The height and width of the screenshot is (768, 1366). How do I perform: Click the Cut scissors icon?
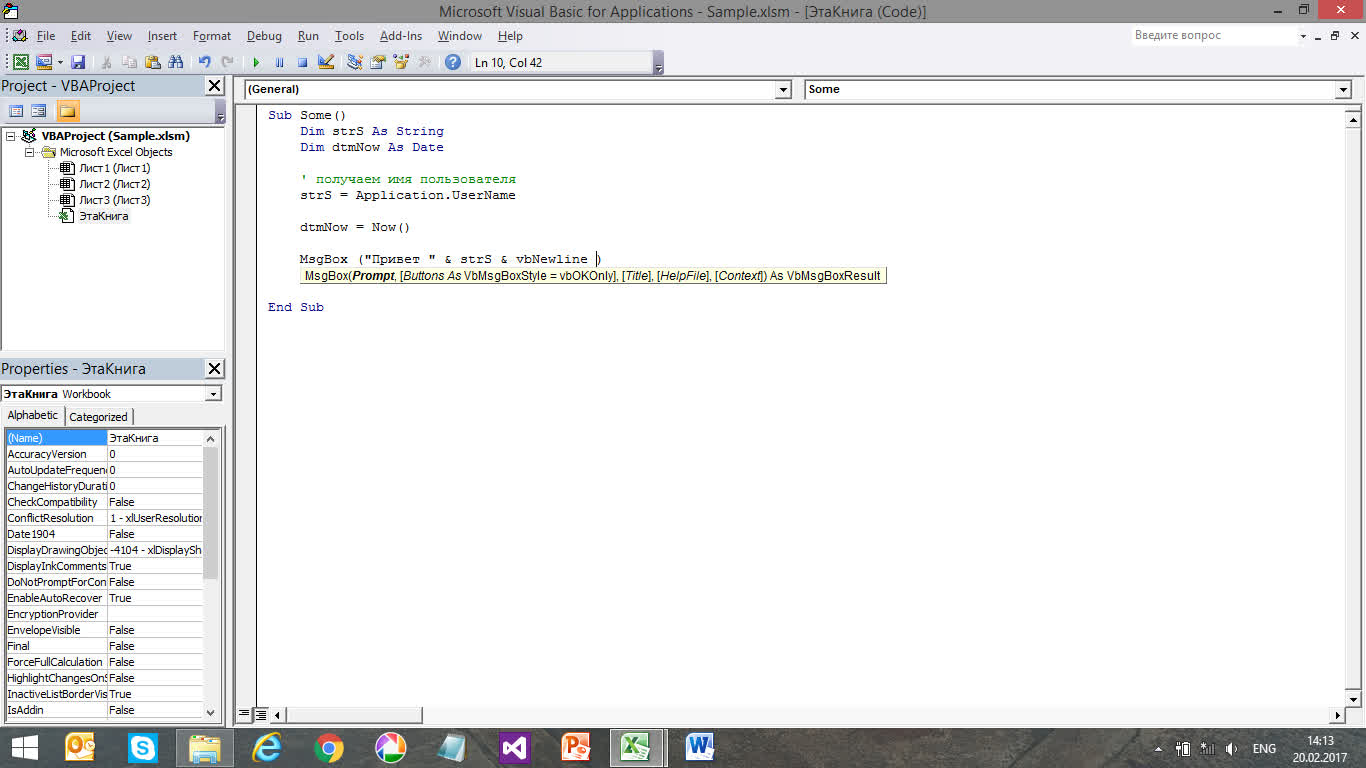(x=107, y=62)
